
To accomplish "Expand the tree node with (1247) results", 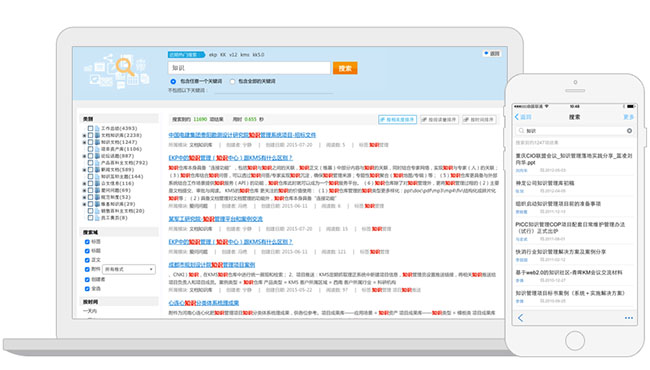I will coord(85,143).
